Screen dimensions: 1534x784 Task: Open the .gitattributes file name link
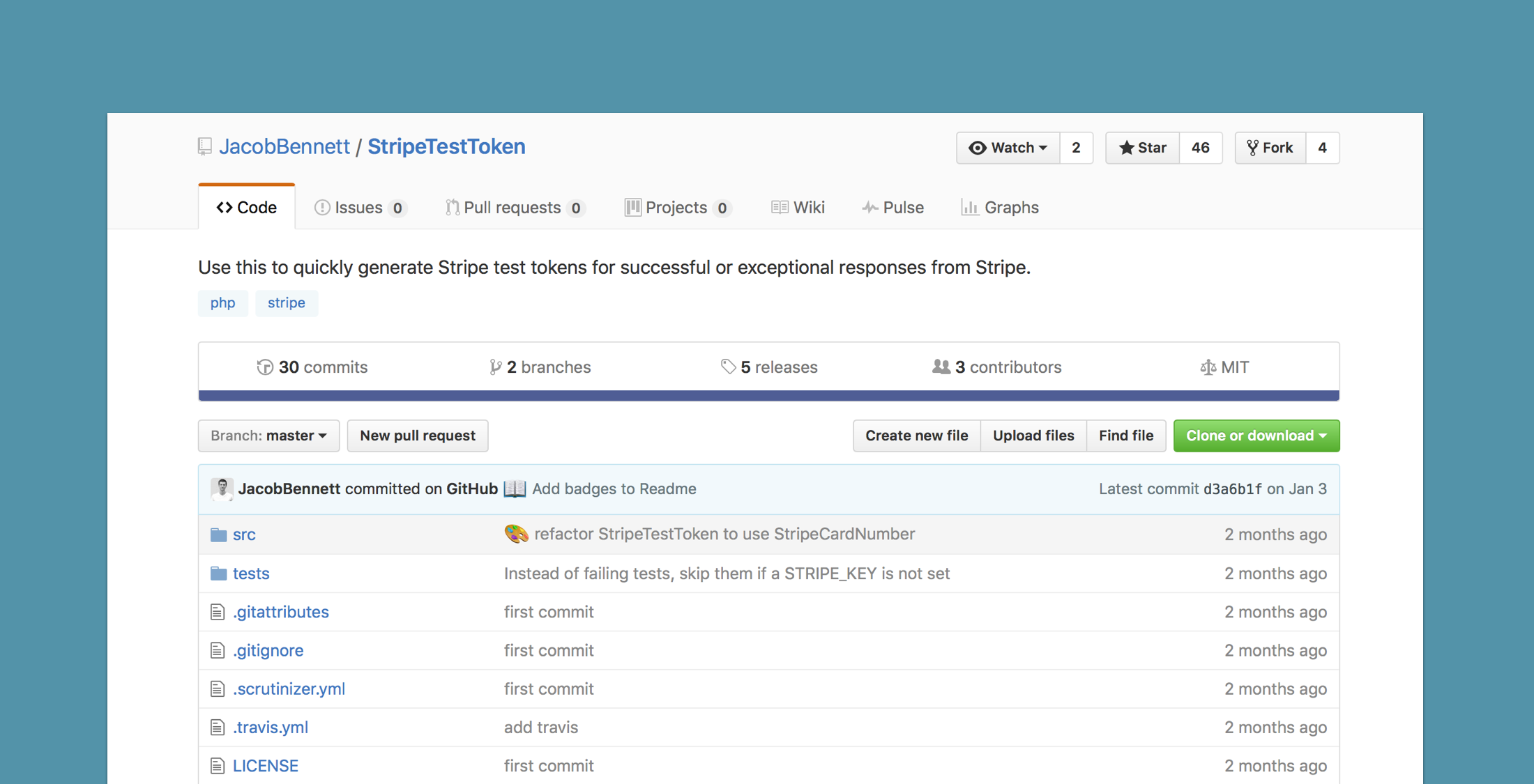[281, 612]
